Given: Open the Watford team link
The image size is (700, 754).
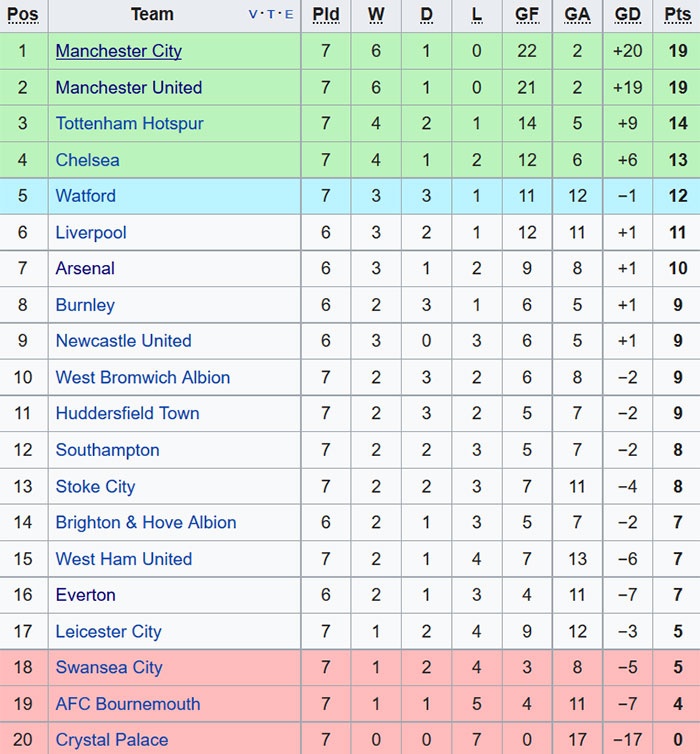Looking at the screenshot, I should 85,196.
